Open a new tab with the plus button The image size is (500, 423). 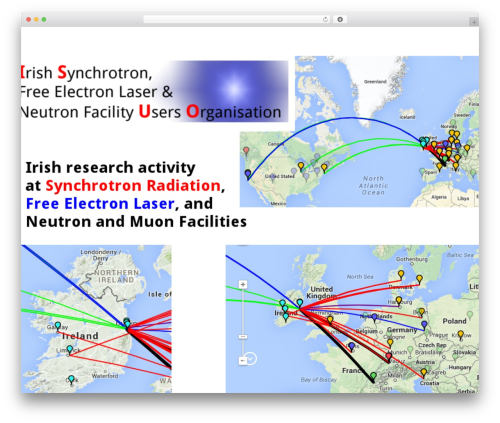(474, 22)
